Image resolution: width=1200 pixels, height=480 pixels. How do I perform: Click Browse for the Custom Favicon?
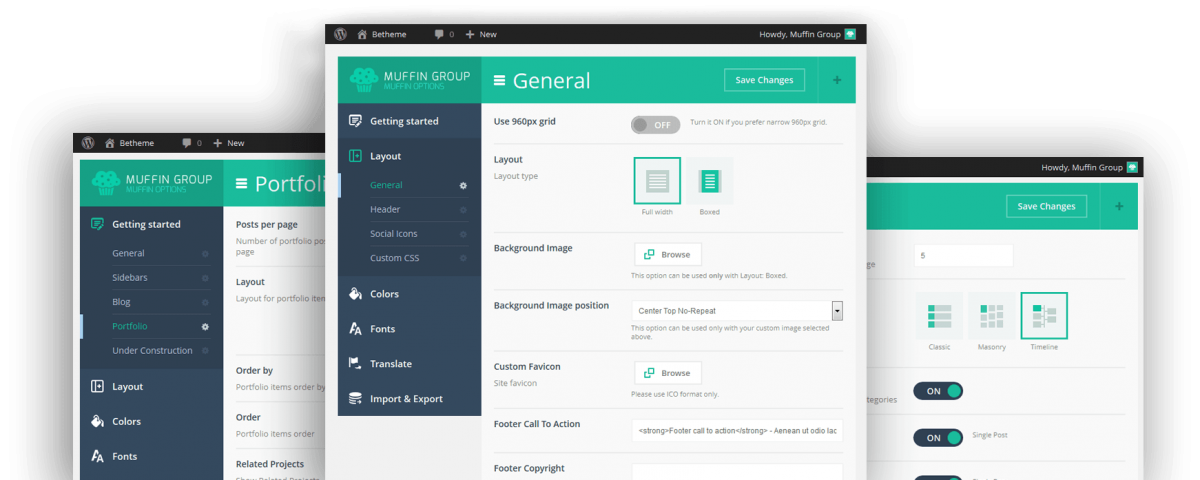[x=668, y=373]
